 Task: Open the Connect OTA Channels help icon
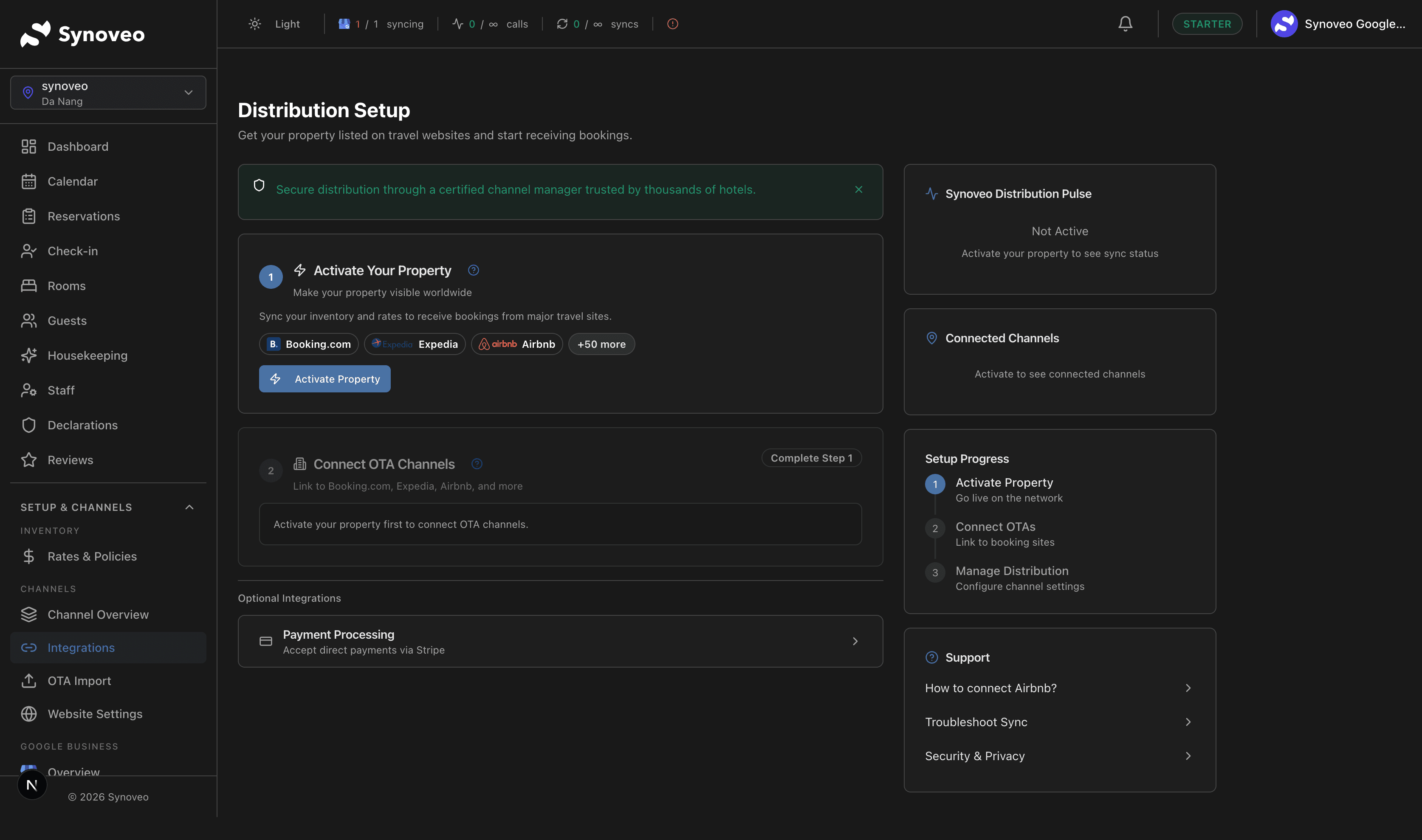click(x=477, y=464)
